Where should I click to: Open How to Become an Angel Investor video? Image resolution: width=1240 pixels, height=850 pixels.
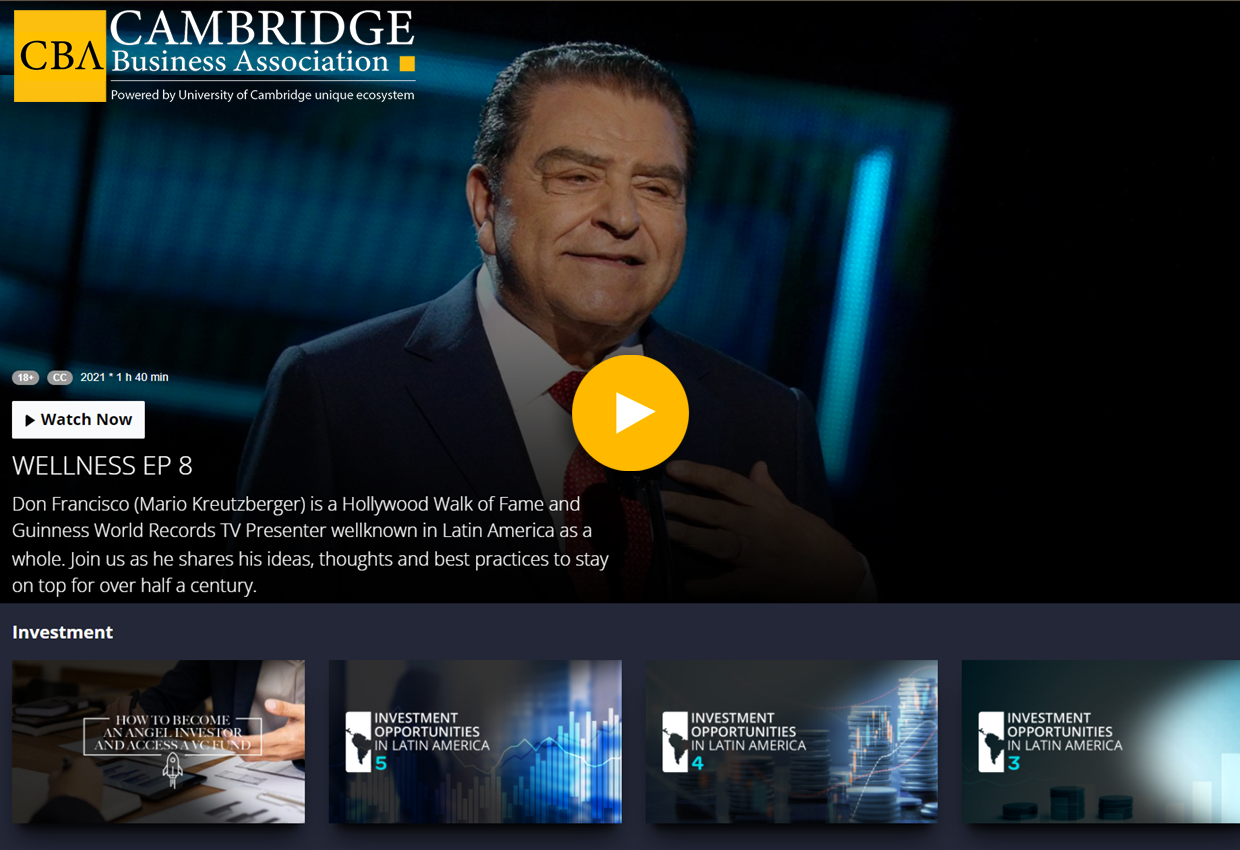[158, 741]
